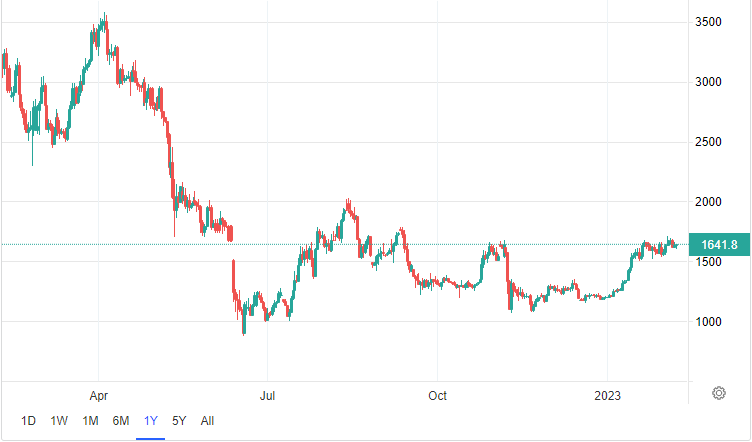Image resolution: width=752 pixels, height=442 pixels.
Task: Click the 1641.8 current price label
Action: click(x=719, y=245)
